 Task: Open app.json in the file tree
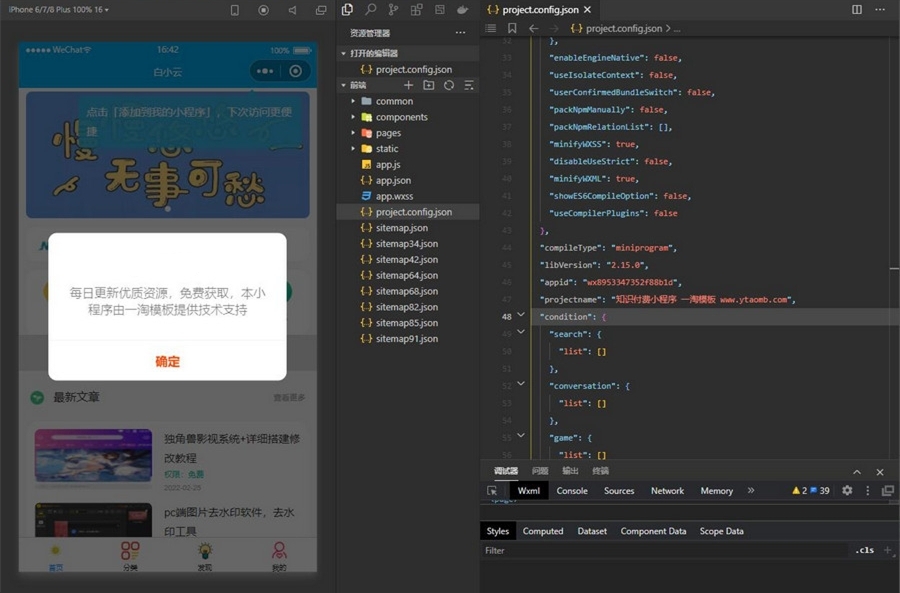click(x=393, y=180)
